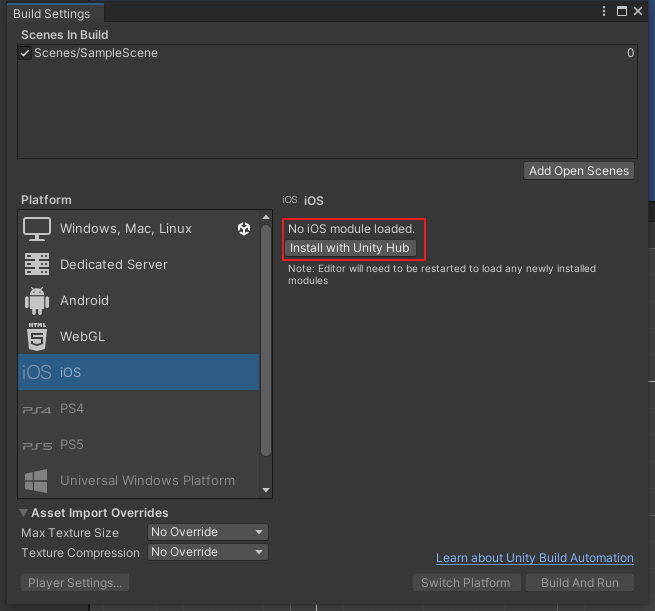Select the PS4 platform
The width and height of the screenshot is (655, 611).
click(x=138, y=408)
